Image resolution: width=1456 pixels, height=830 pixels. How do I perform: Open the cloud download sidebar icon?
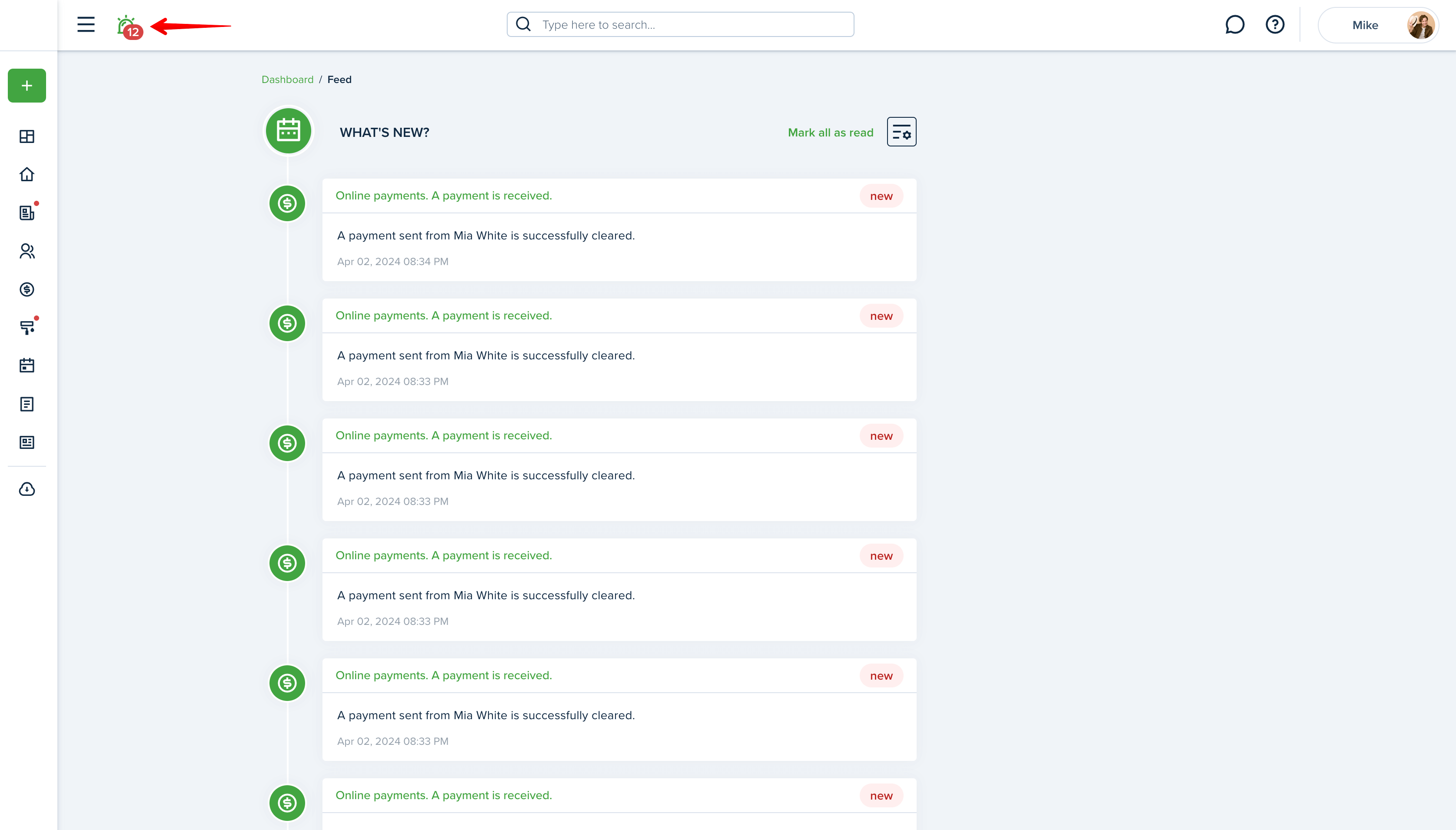click(27, 489)
